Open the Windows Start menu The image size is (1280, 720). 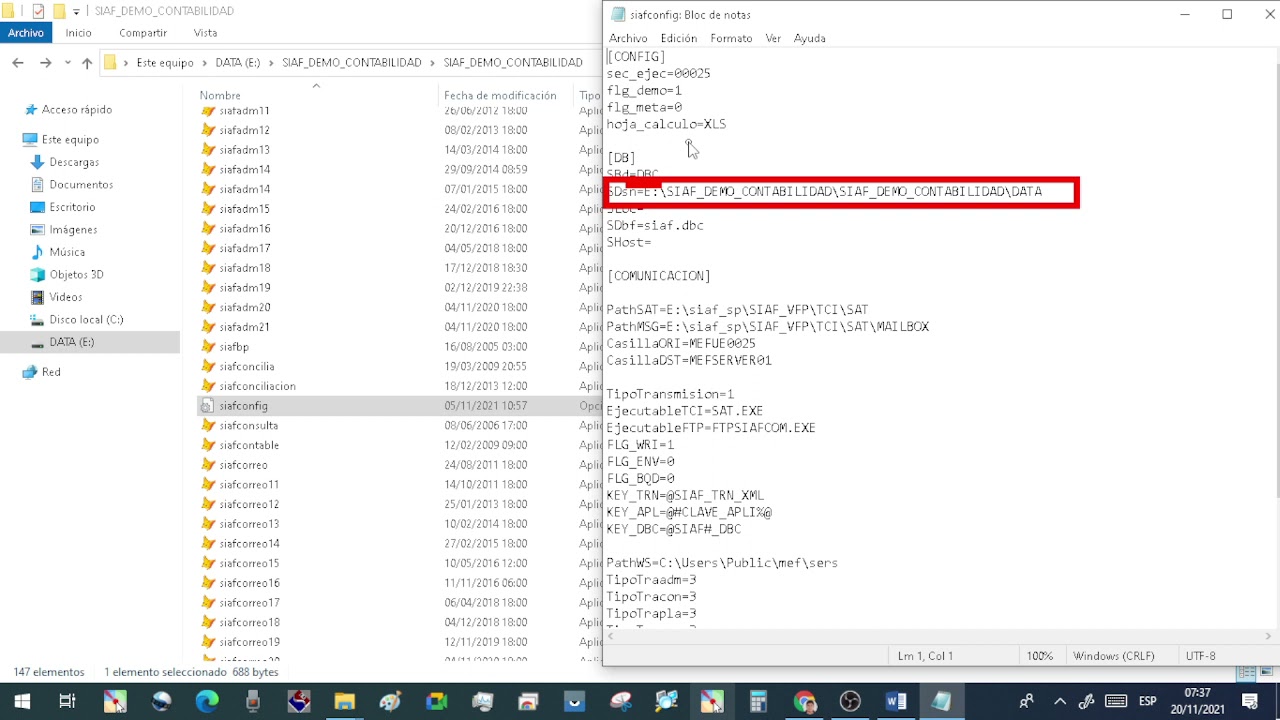pyautogui.click(x=22, y=702)
